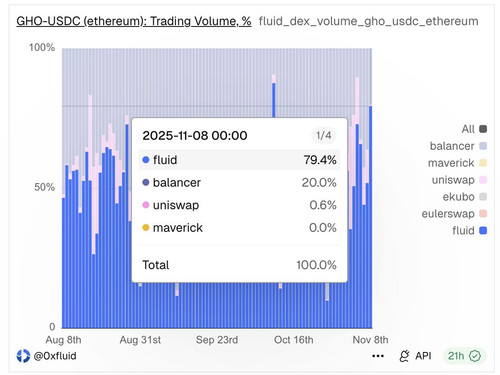Viewport: 500px width, 375px height.
Task: Toggle the ekubo legend swatch
Action: point(483,197)
